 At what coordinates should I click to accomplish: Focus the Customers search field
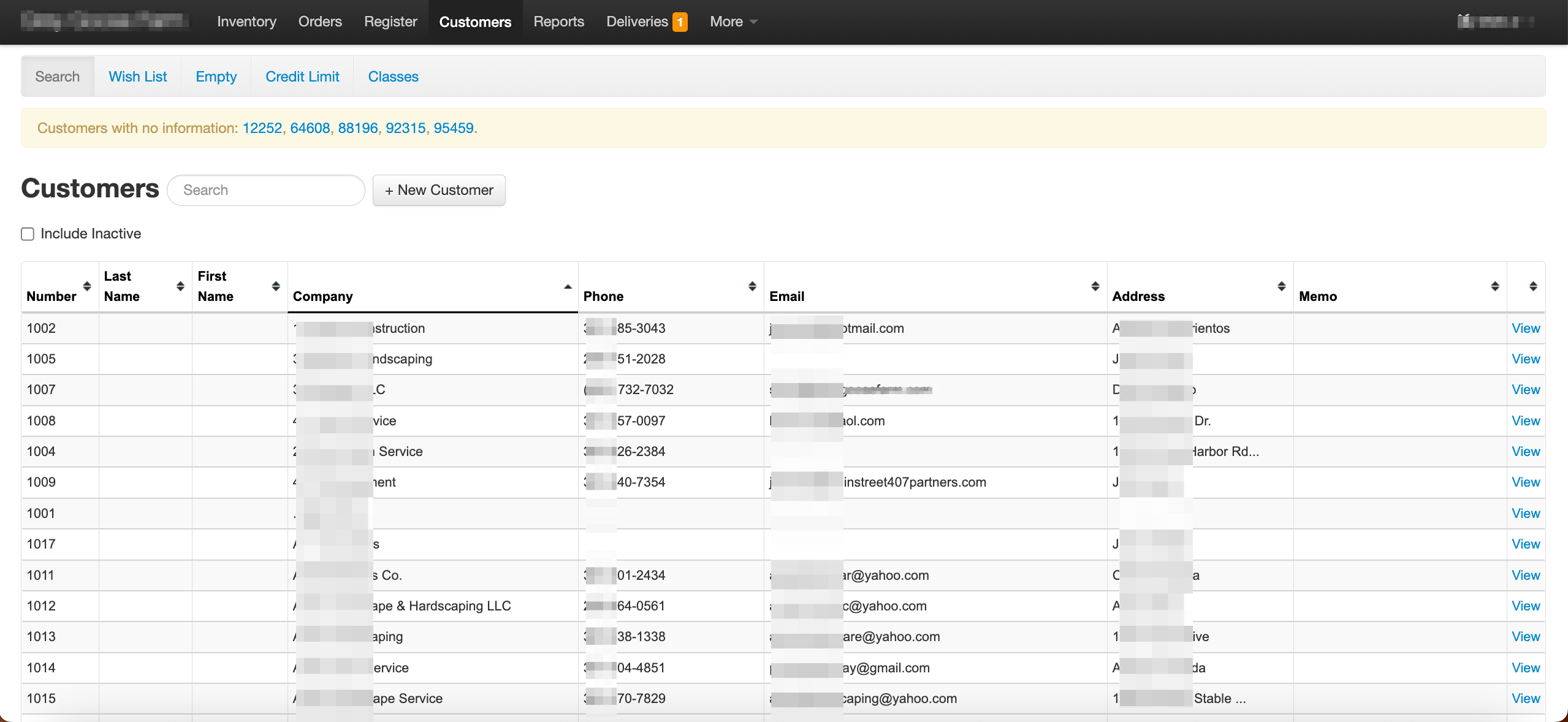[266, 190]
